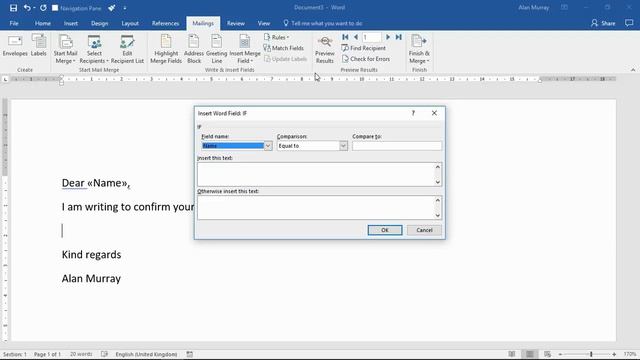
Task: Click the Share button
Action: 603,23
